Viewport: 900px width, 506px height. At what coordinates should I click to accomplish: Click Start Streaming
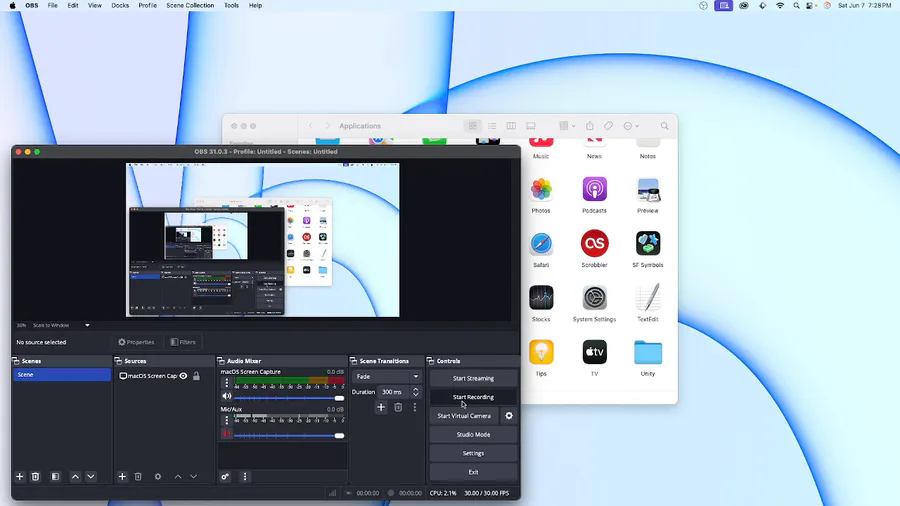point(473,379)
